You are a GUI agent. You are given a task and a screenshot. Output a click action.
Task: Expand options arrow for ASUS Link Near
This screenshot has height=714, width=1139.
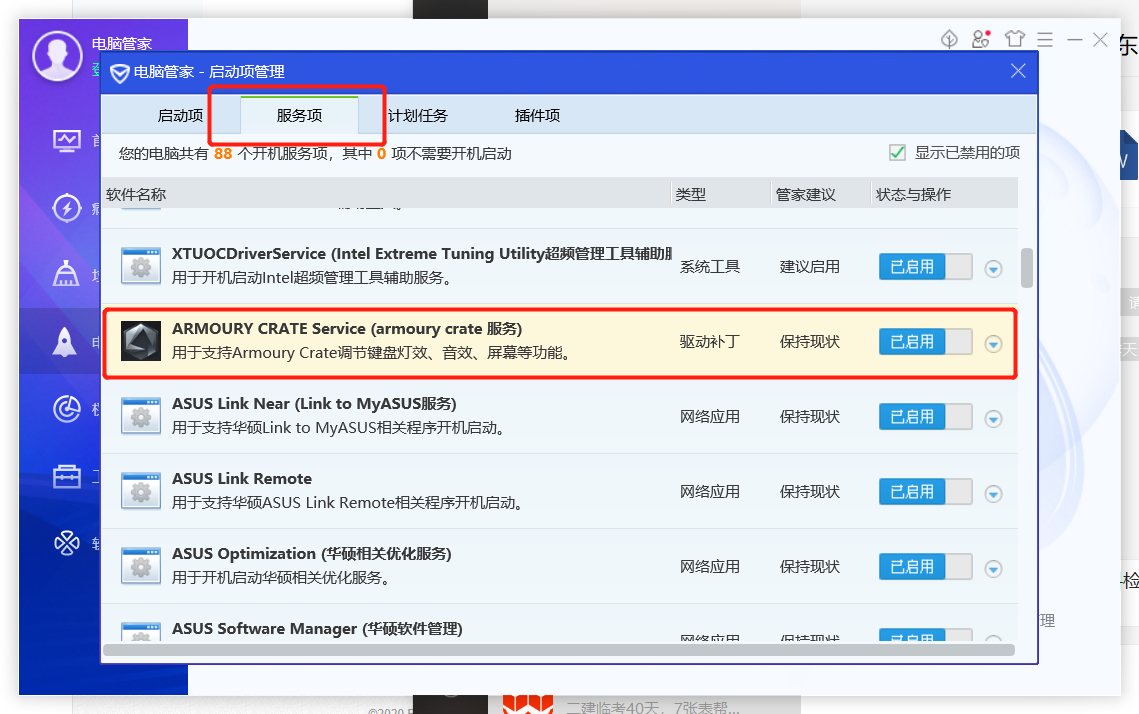tap(994, 419)
